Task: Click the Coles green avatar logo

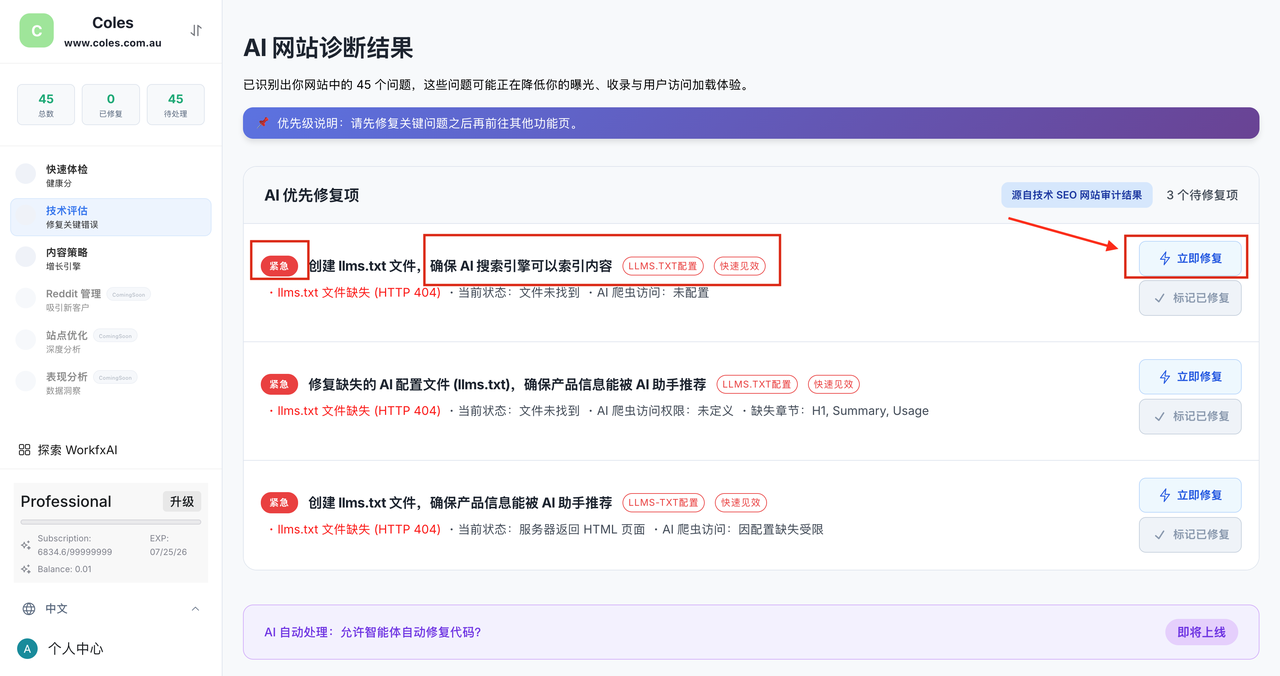Action: pyautogui.click(x=37, y=31)
